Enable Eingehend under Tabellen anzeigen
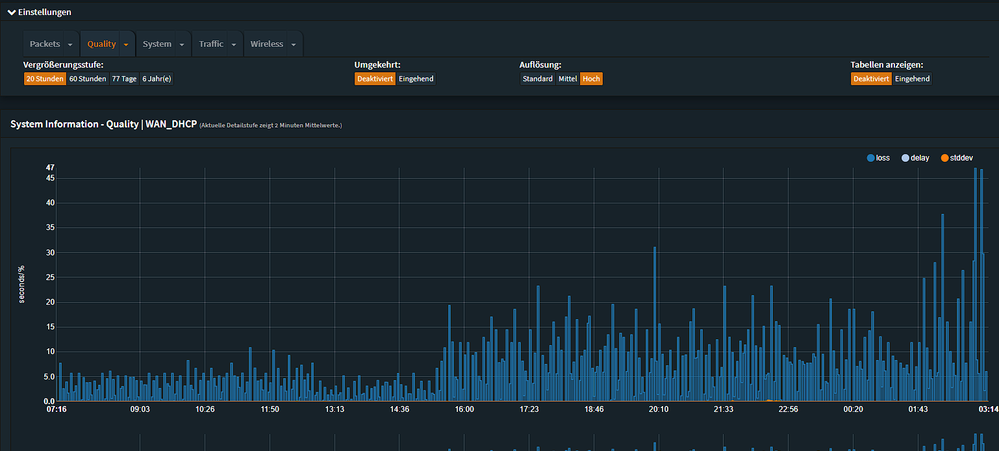Image resolution: width=999 pixels, height=451 pixels. point(912,78)
